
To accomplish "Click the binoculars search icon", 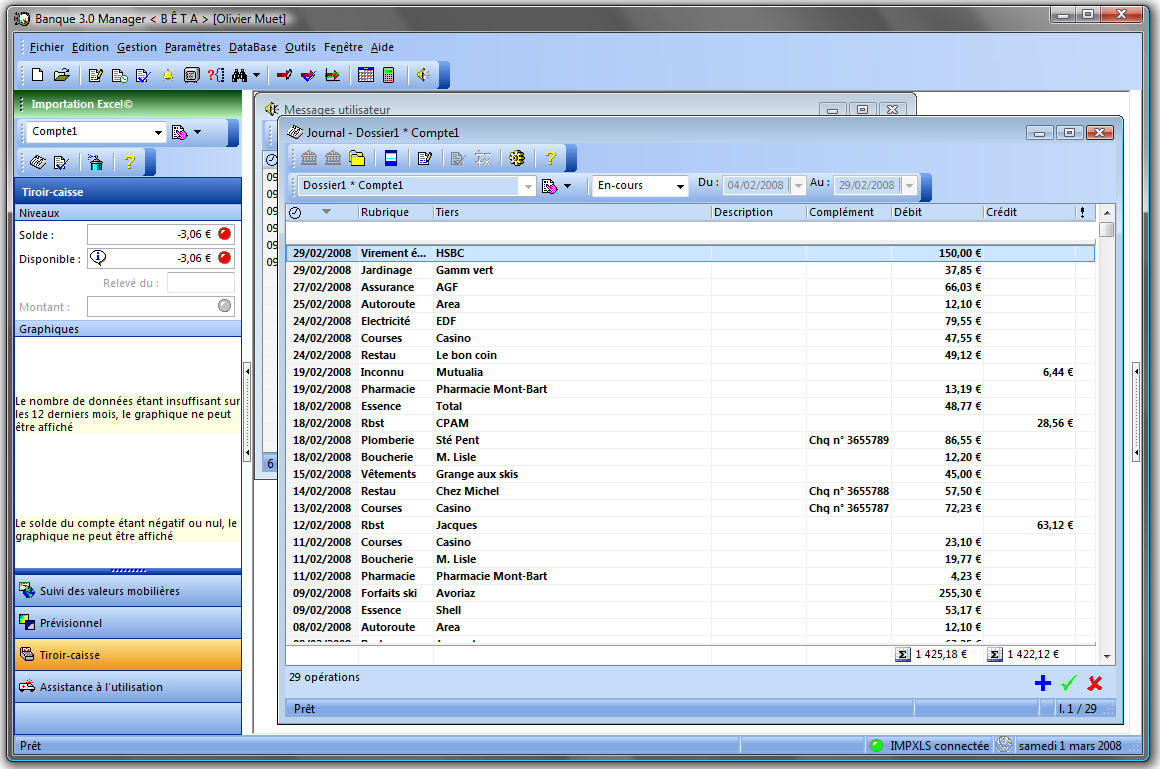I will 239,75.
